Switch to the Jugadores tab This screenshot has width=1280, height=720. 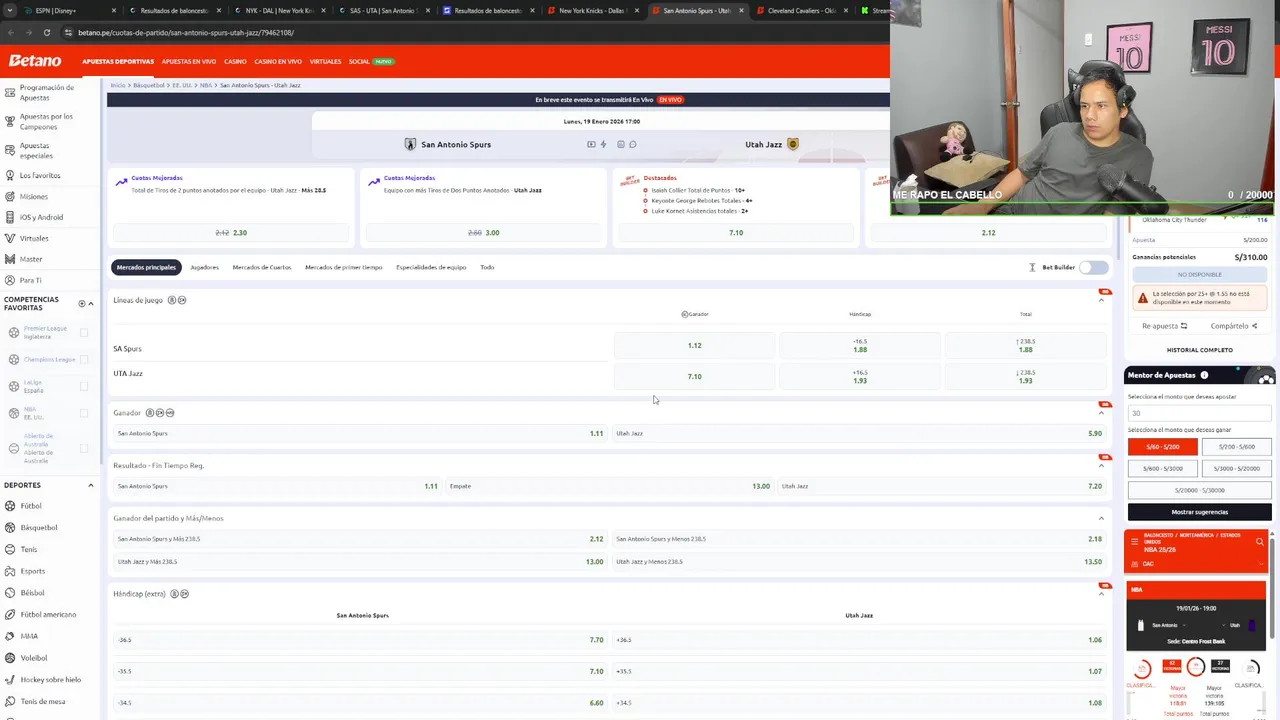tap(204, 267)
